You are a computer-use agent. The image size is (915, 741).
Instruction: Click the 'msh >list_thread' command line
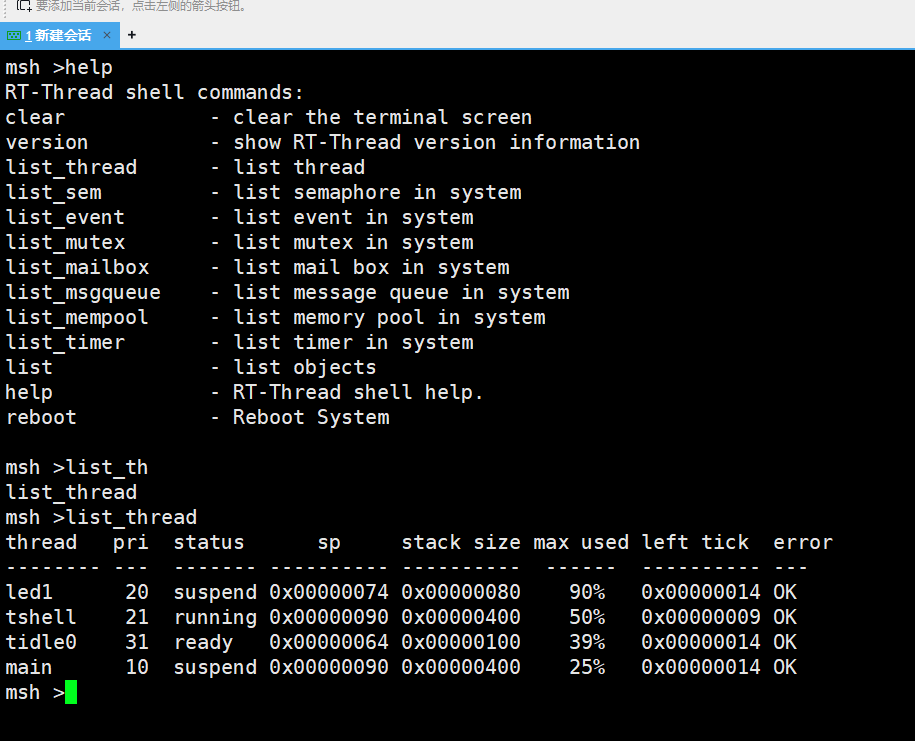(x=101, y=518)
